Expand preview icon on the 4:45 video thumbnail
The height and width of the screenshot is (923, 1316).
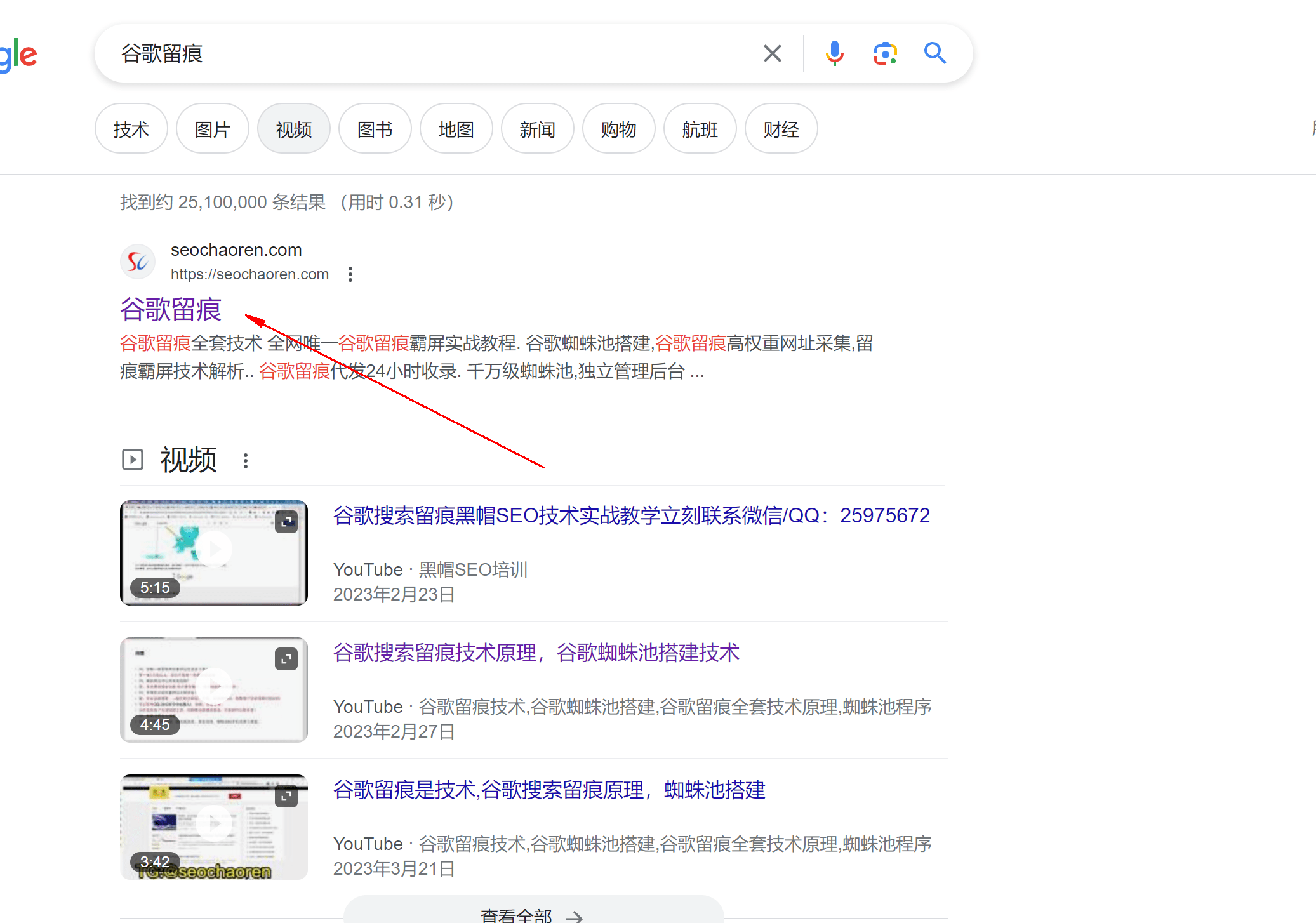(x=286, y=659)
